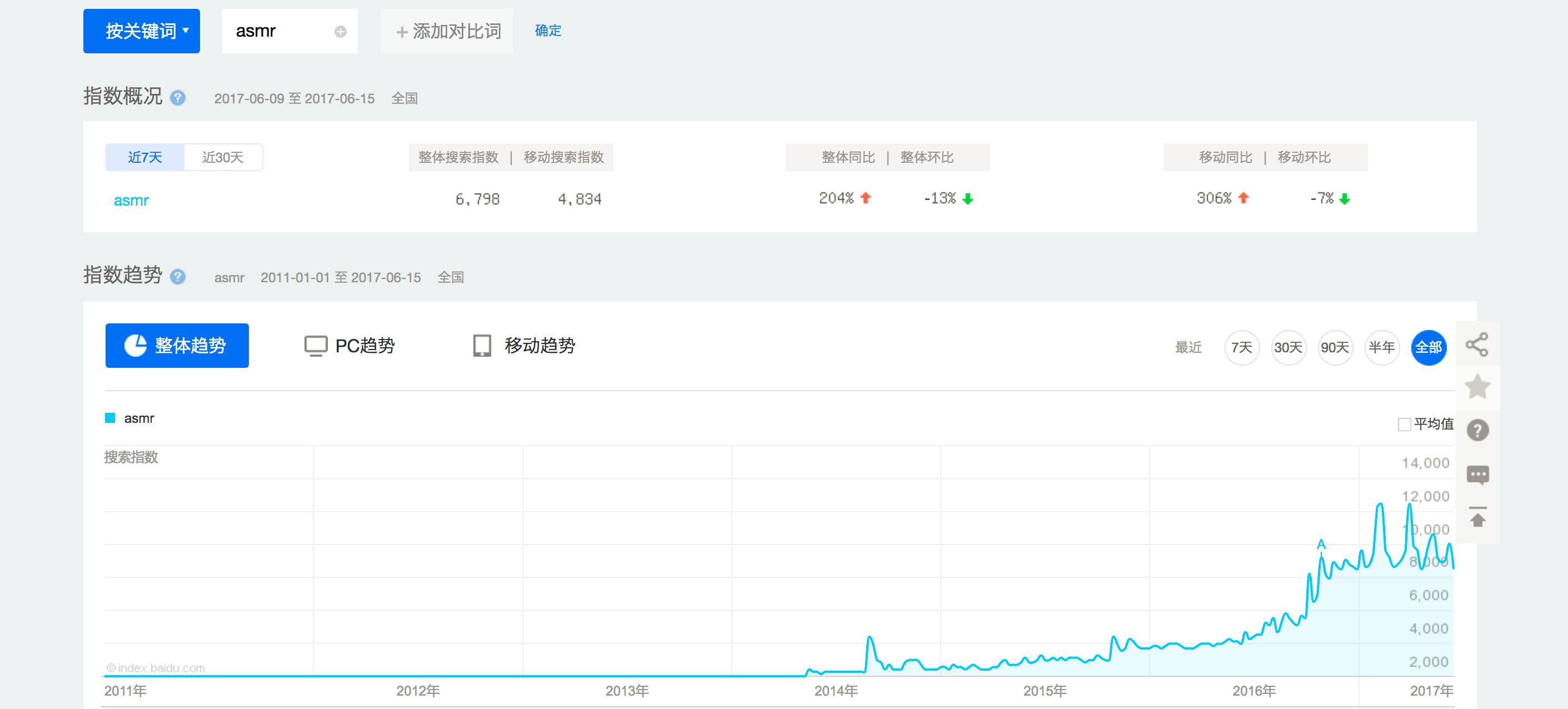Viewport: 1568px width, 709px height.
Task: Switch to the 近30天 overview option
Action: click(x=223, y=158)
